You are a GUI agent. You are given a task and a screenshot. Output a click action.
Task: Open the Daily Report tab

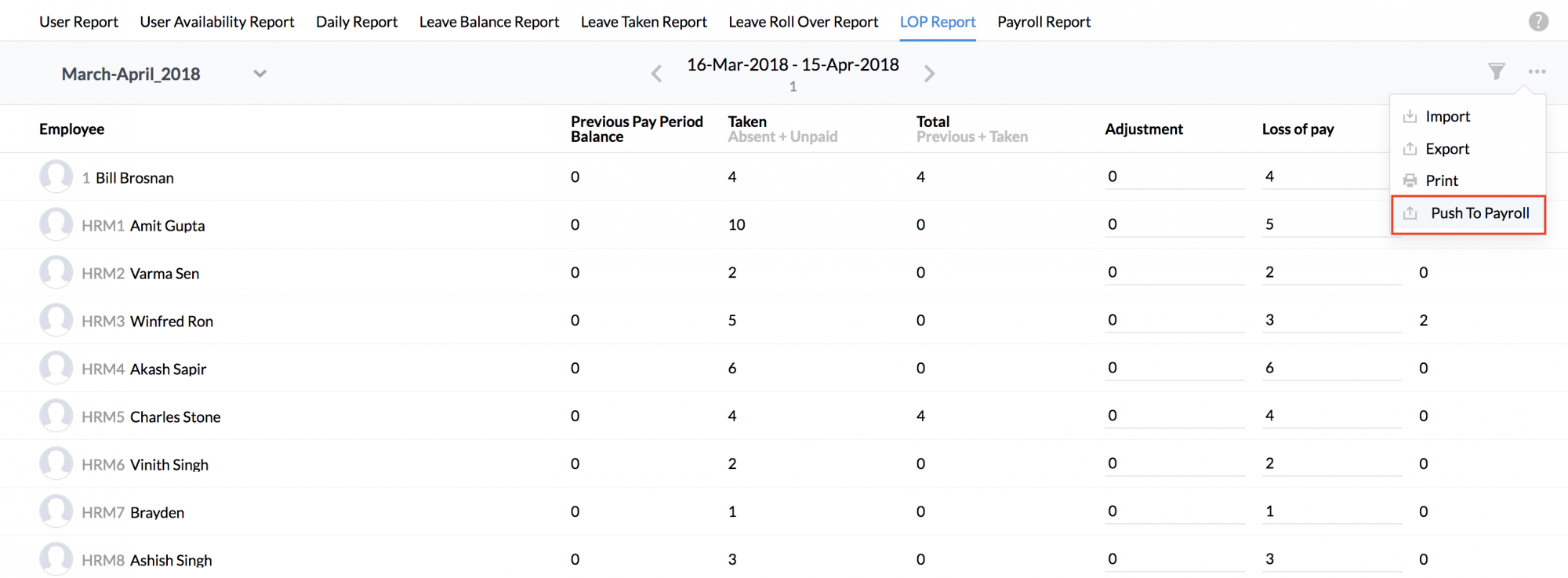pyautogui.click(x=357, y=22)
